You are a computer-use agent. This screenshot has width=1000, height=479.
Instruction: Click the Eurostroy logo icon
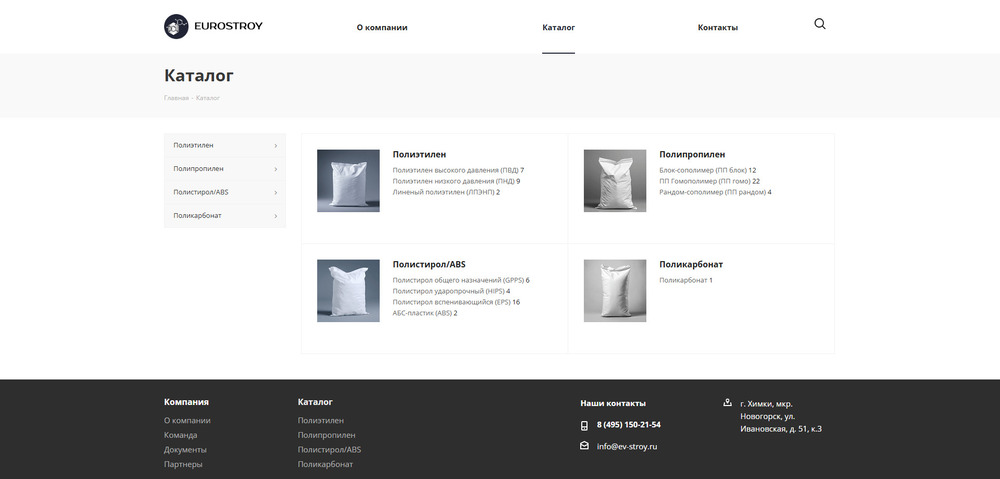pos(176,27)
